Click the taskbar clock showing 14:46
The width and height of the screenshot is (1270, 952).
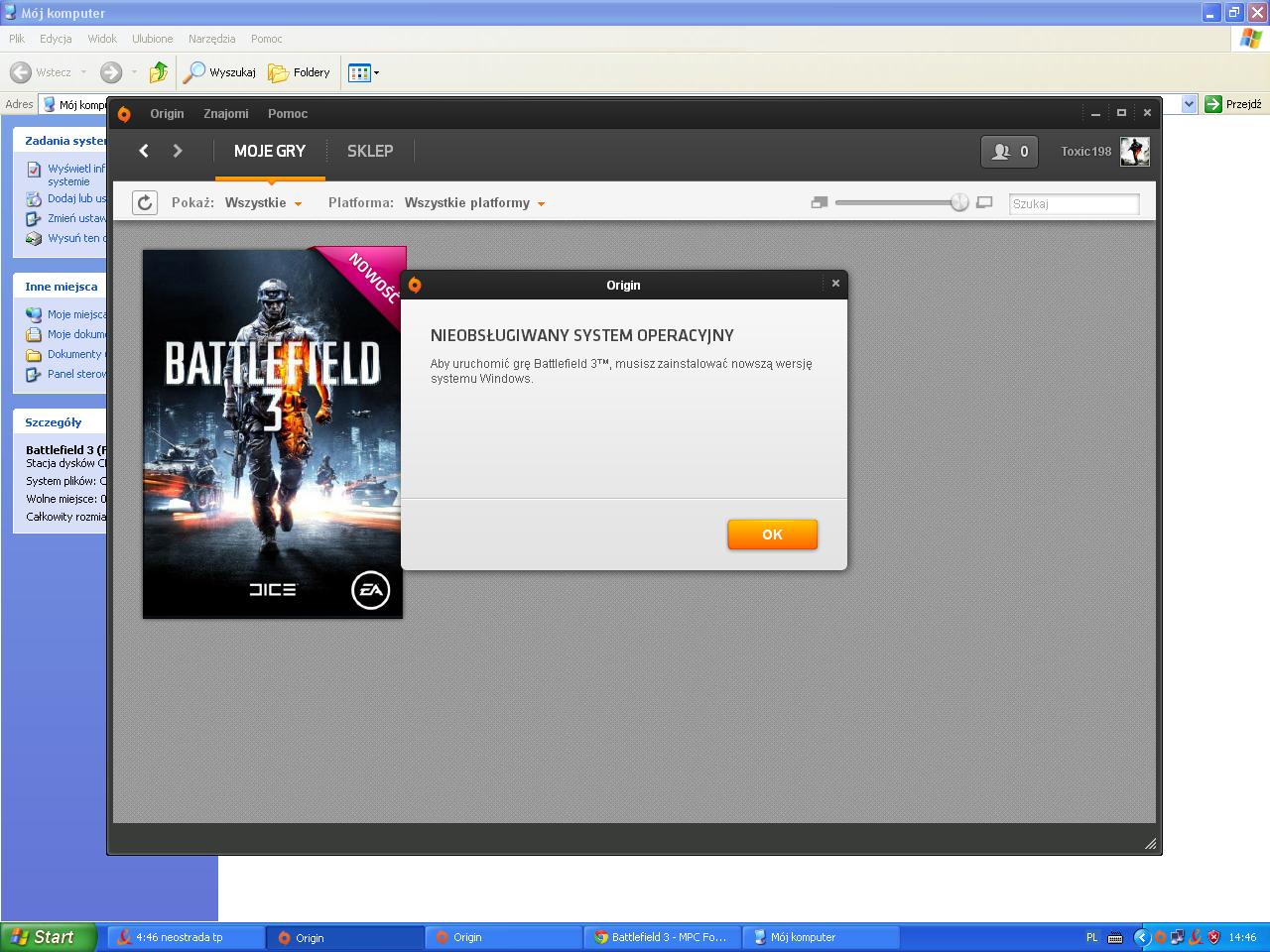1242,937
